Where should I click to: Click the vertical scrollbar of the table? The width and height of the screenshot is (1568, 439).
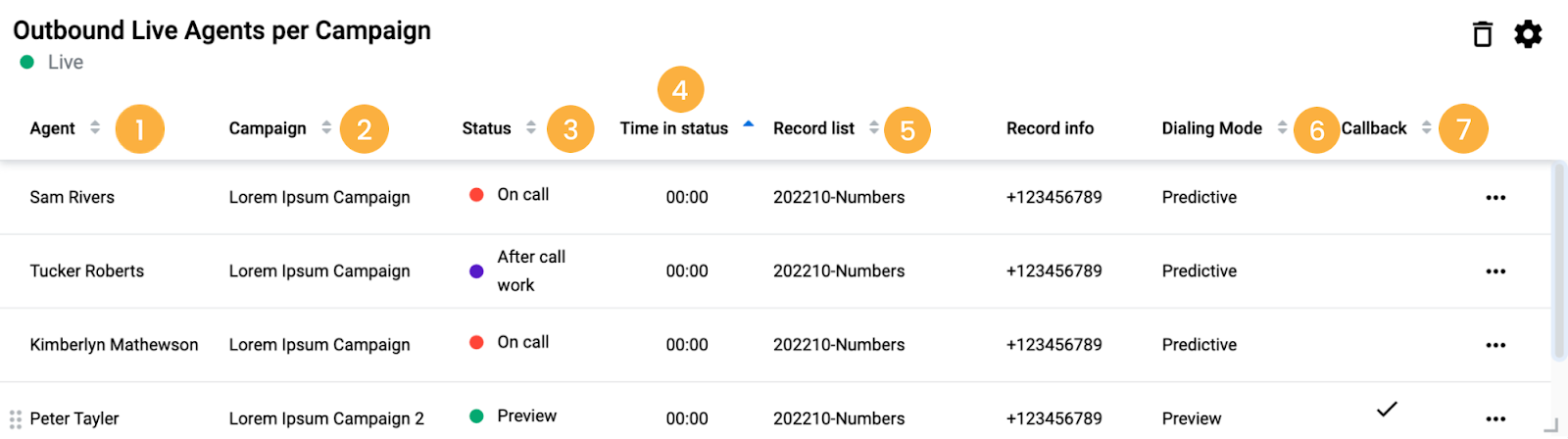(x=1559, y=263)
